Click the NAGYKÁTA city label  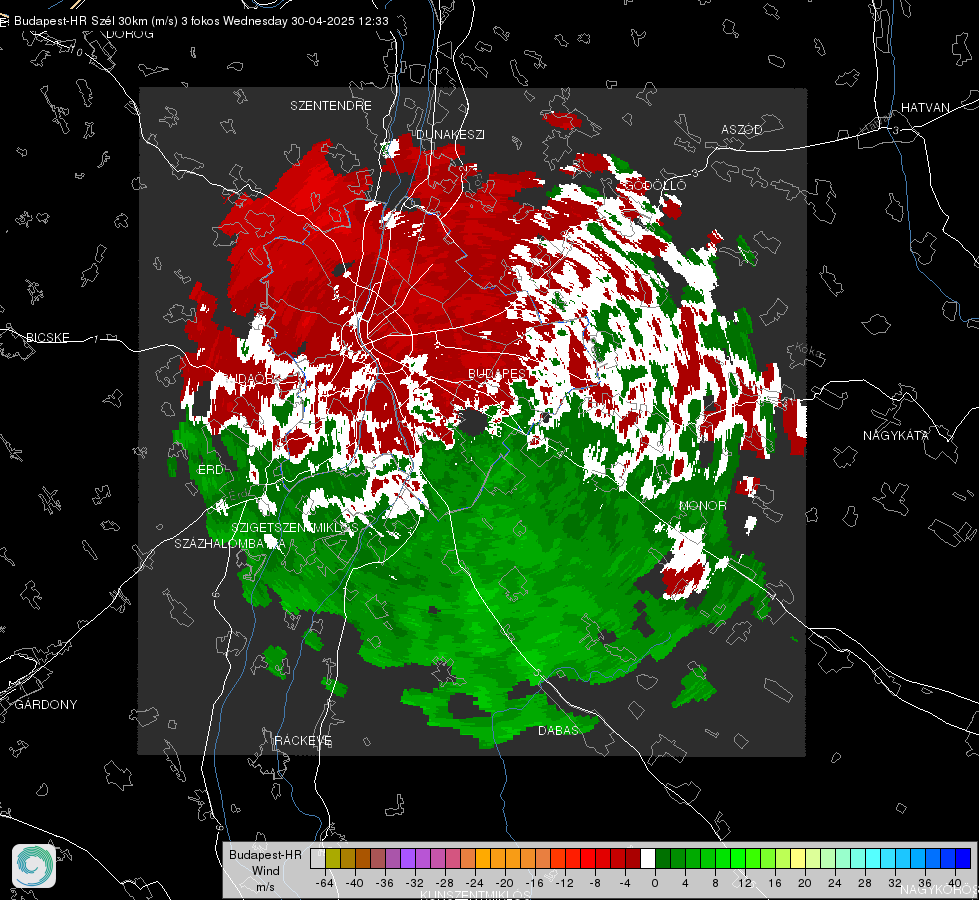(x=896, y=435)
